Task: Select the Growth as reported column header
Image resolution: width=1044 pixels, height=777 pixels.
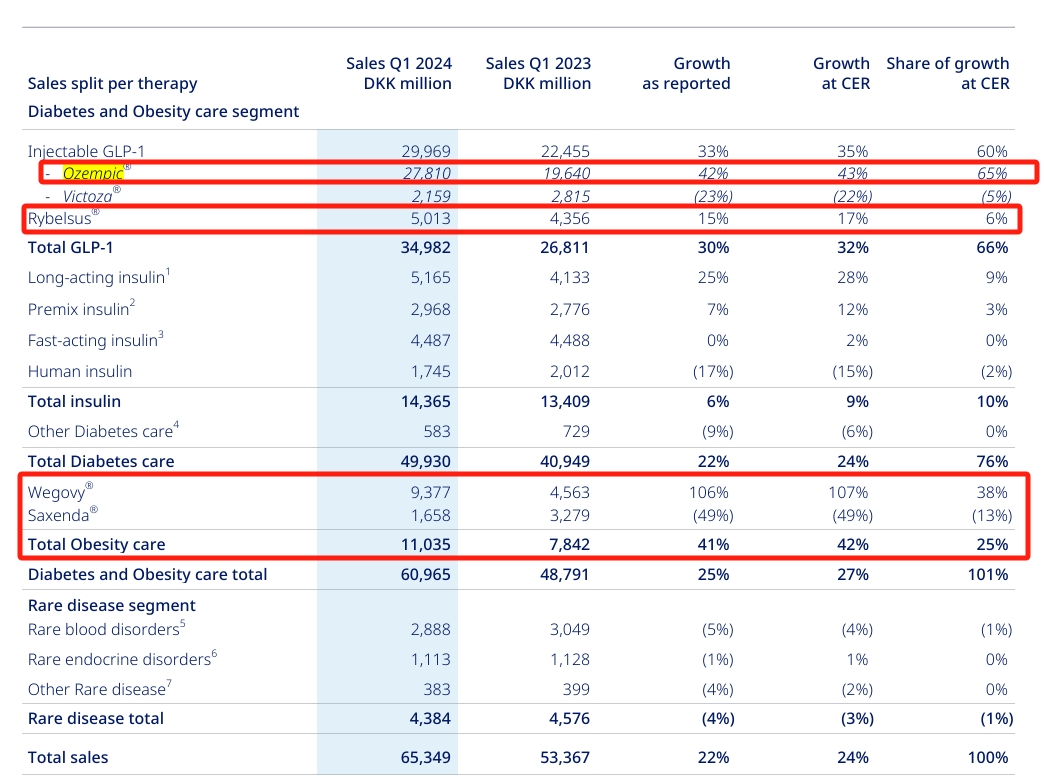Action: pos(687,73)
